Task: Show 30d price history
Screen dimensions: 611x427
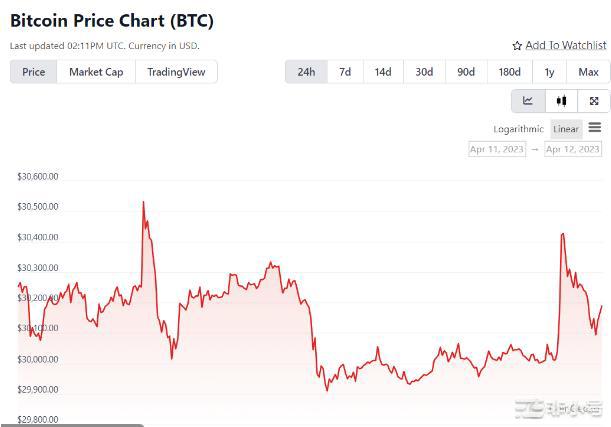Action: click(x=425, y=72)
